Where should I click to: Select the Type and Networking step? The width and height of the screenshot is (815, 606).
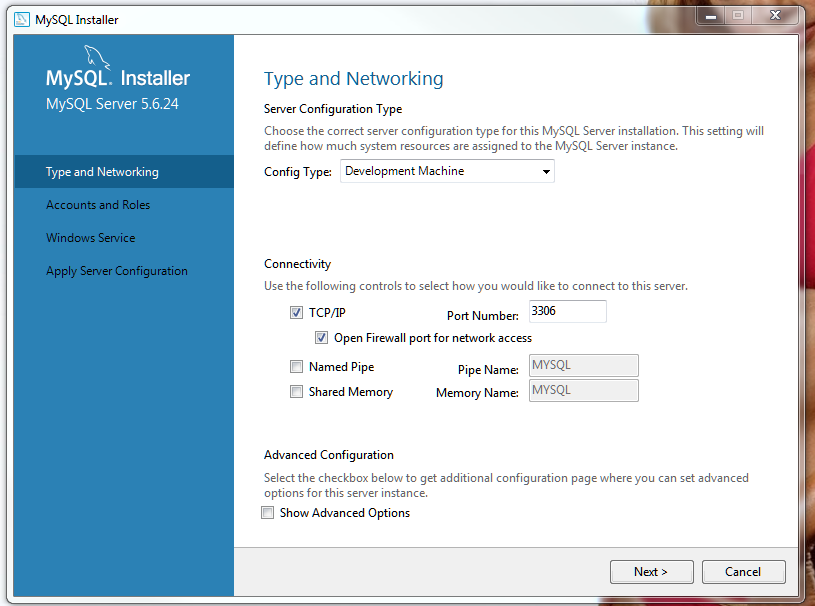coord(102,172)
